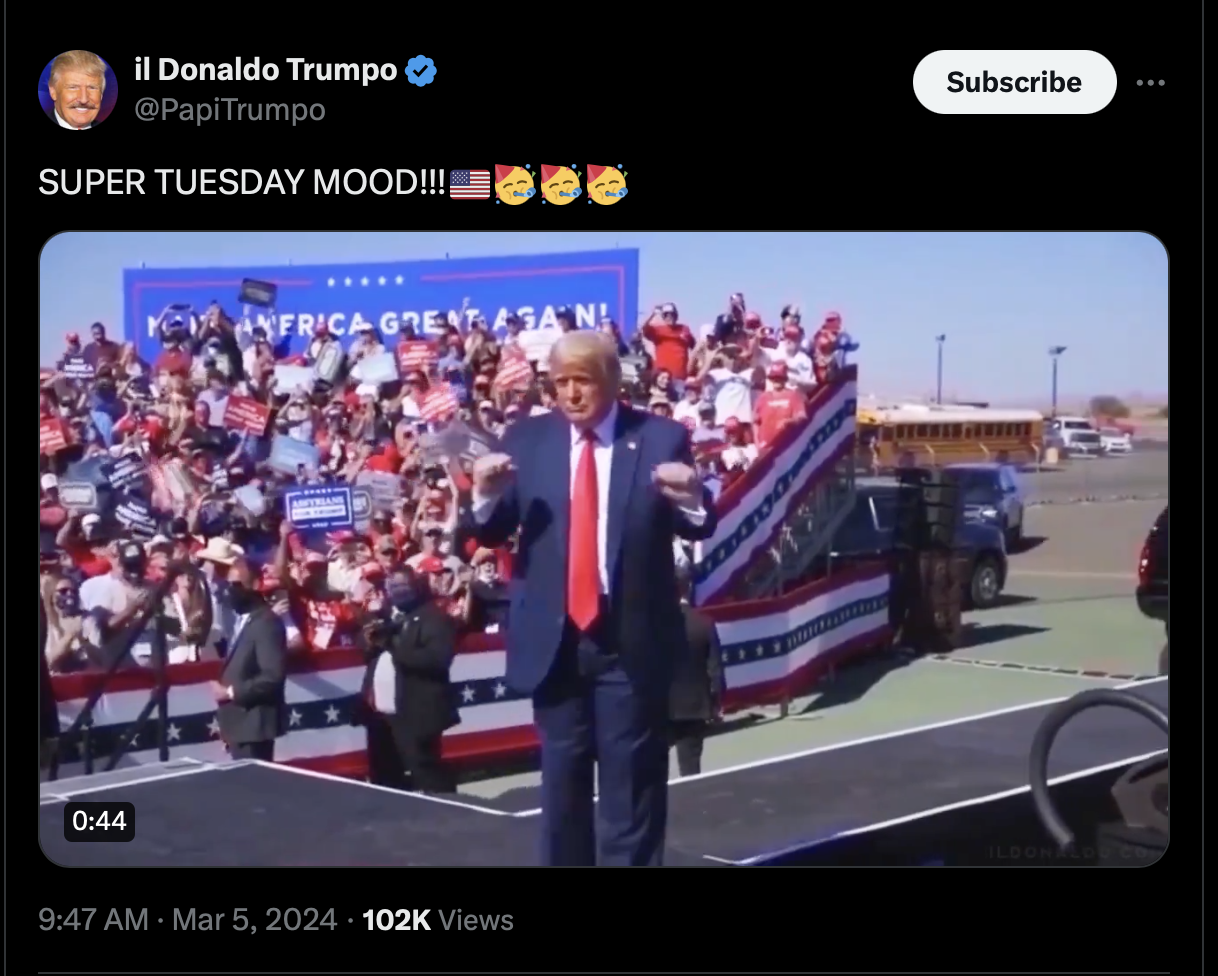
Task: View the 102K Views count details
Action: [438, 920]
